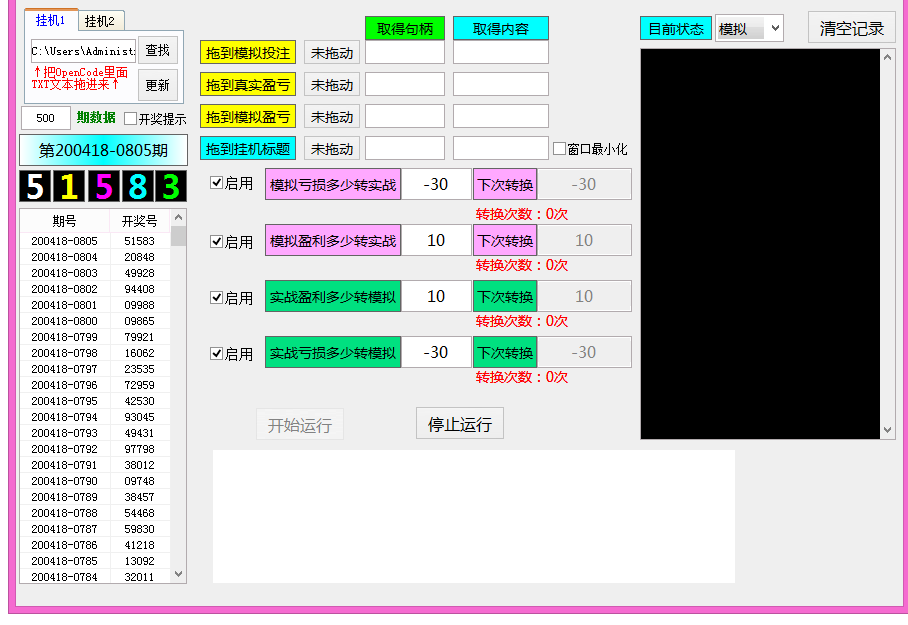Select row 200418-0804 in the list
The width and height of the screenshot is (908, 625).
[x=95, y=257]
